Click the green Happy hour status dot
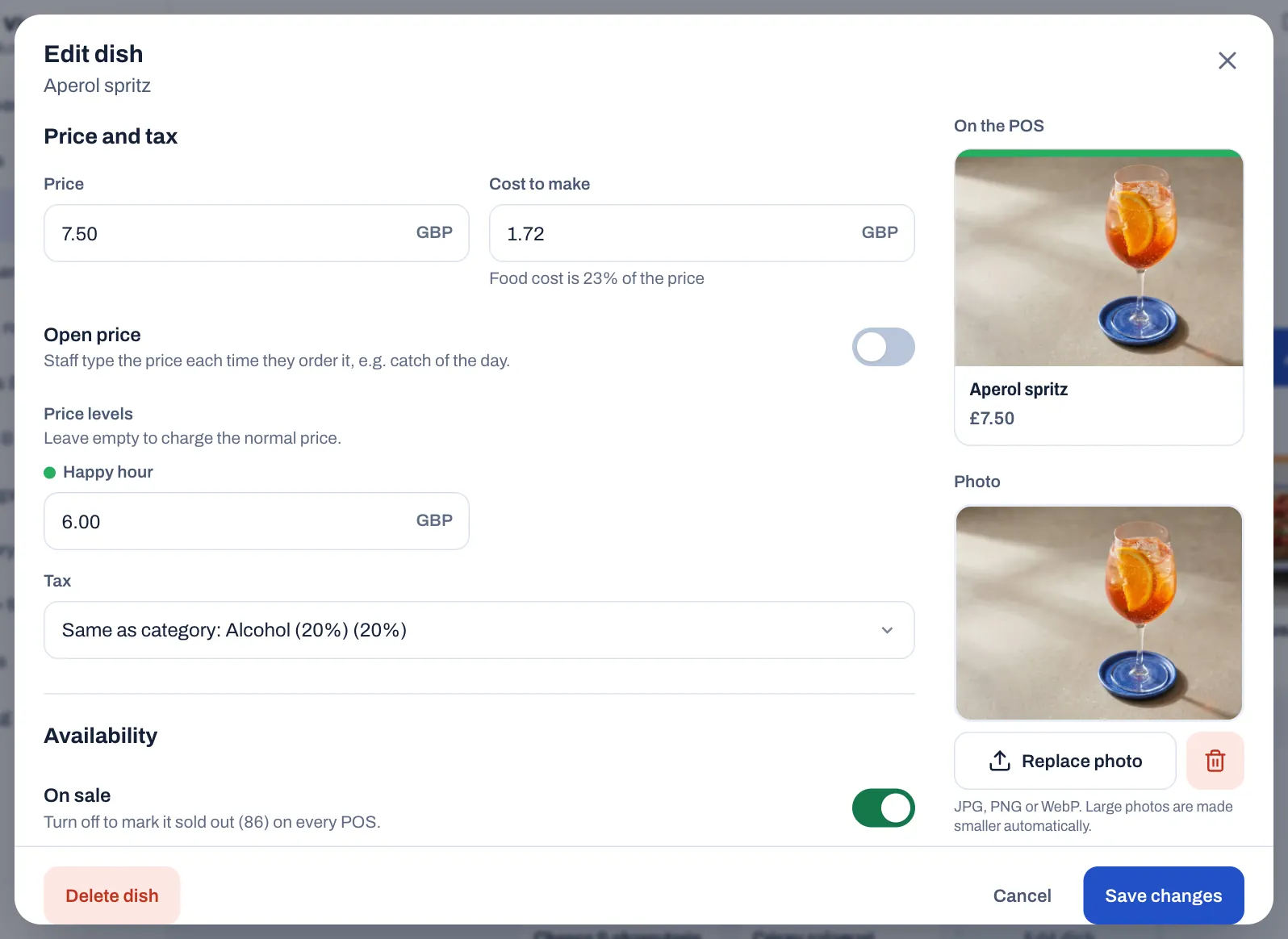 (x=50, y=473)
